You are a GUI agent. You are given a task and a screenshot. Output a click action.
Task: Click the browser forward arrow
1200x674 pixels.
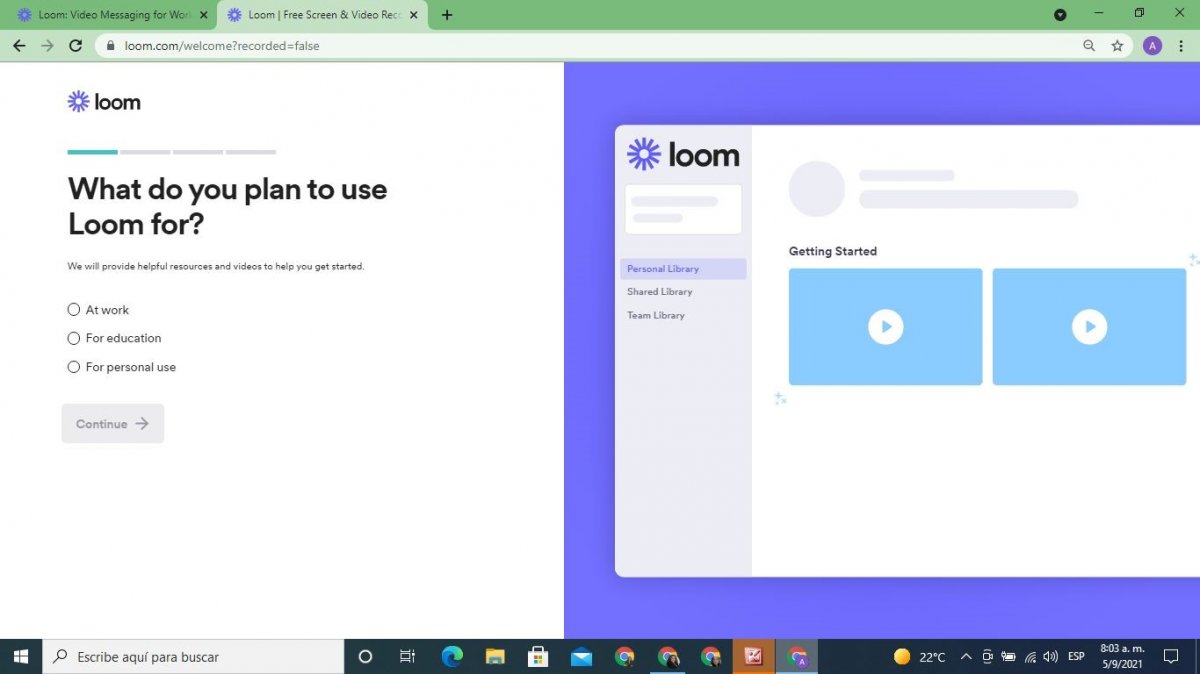click(x=47, y=46)
